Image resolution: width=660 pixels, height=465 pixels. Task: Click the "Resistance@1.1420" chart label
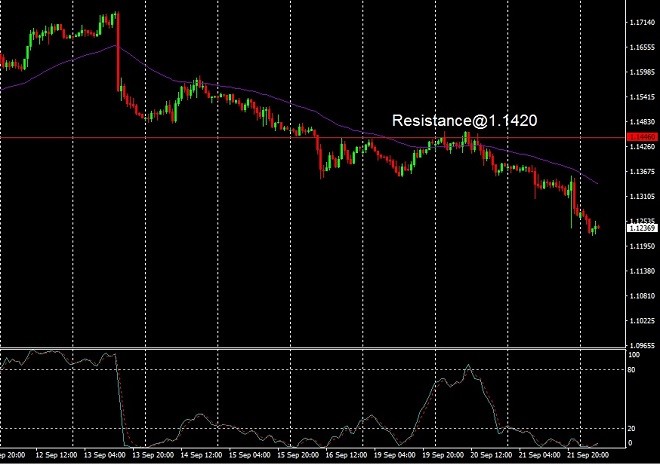pos(464,120)
